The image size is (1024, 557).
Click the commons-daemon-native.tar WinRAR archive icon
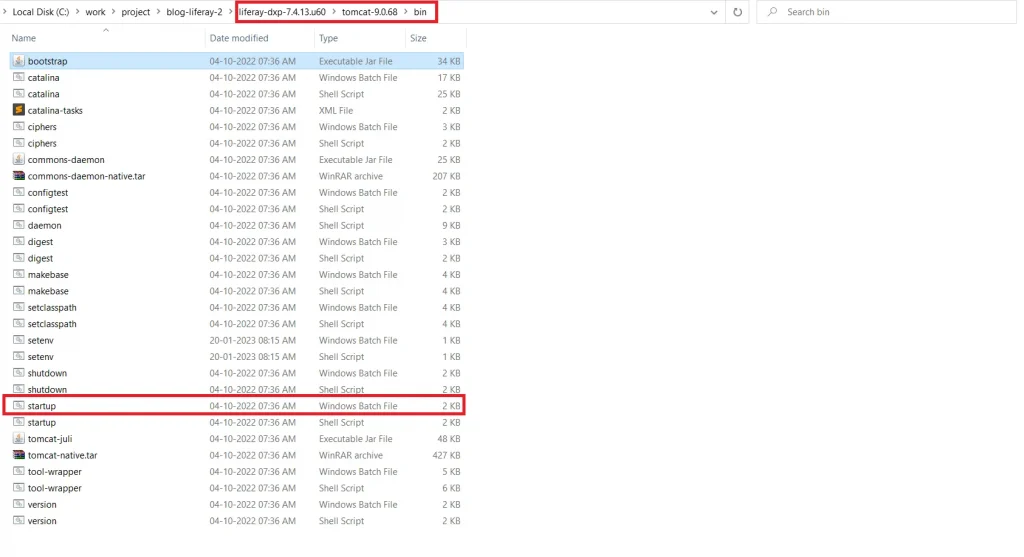coord(19,176)
